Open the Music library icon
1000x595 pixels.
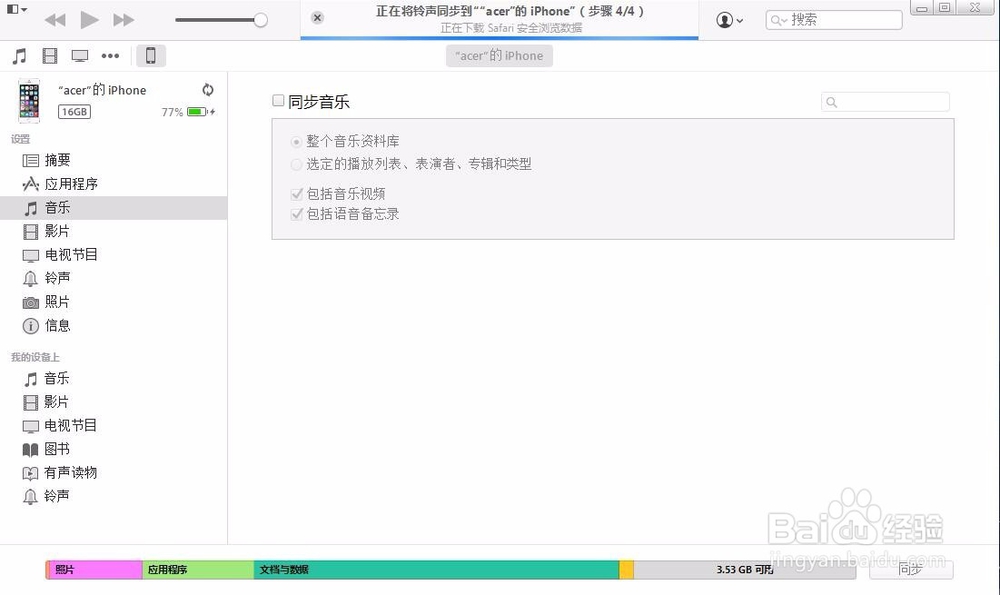click(x=20, y=56)
